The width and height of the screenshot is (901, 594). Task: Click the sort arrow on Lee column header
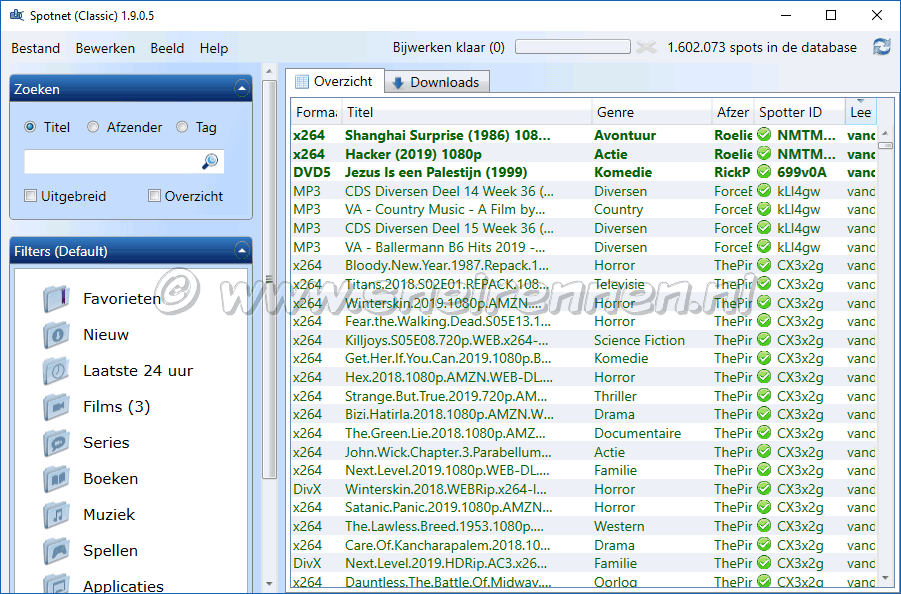[x=860, y=101]
